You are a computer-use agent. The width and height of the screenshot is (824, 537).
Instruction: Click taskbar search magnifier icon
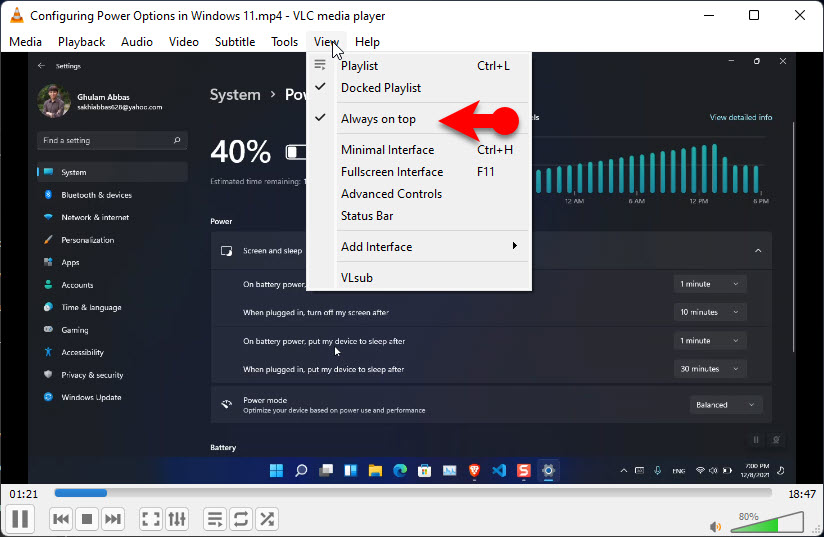coord(301,470)
